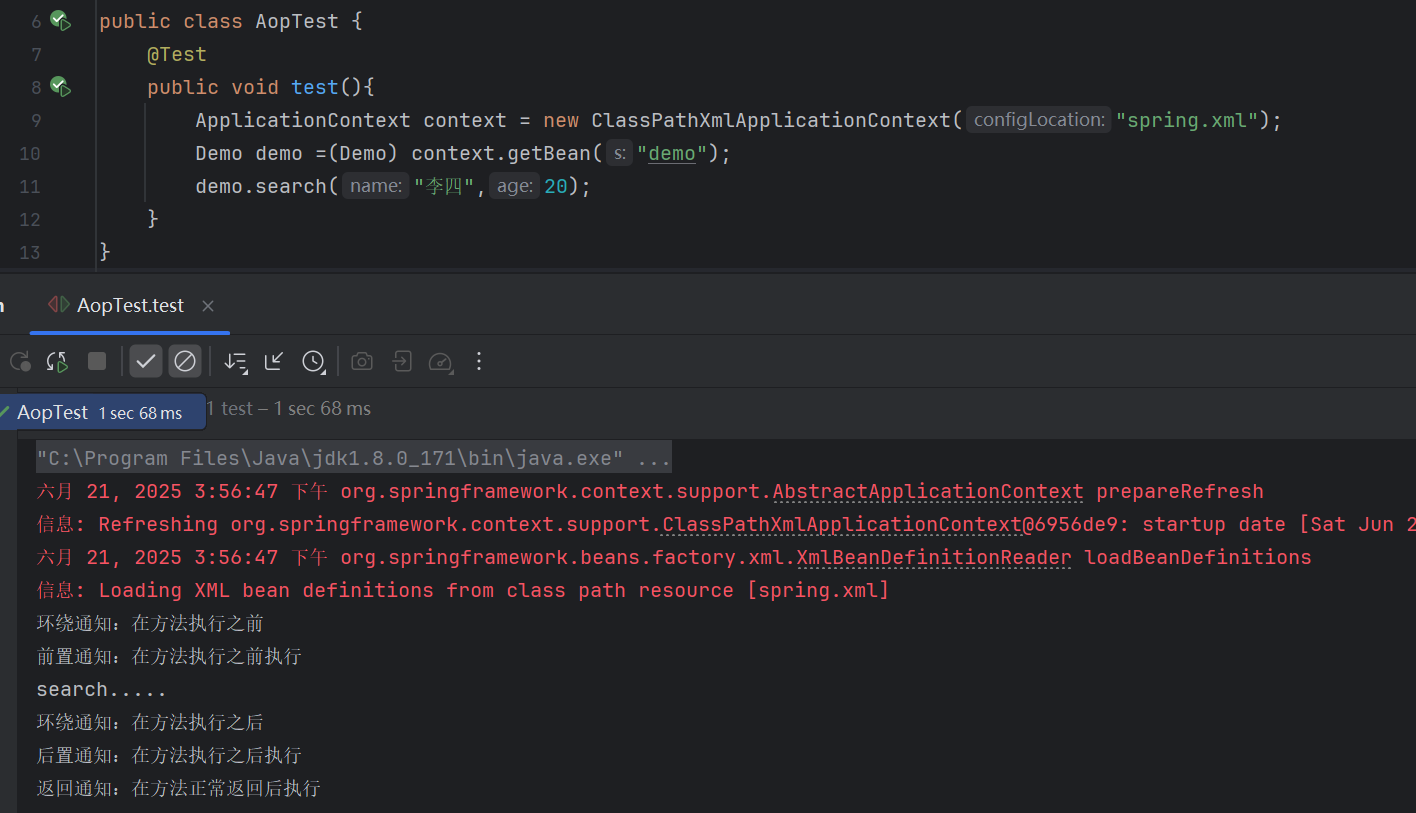Run the AopTest class gutter icon on line 6
Viewport: 1416px width, 813px height.
point(60,19)
